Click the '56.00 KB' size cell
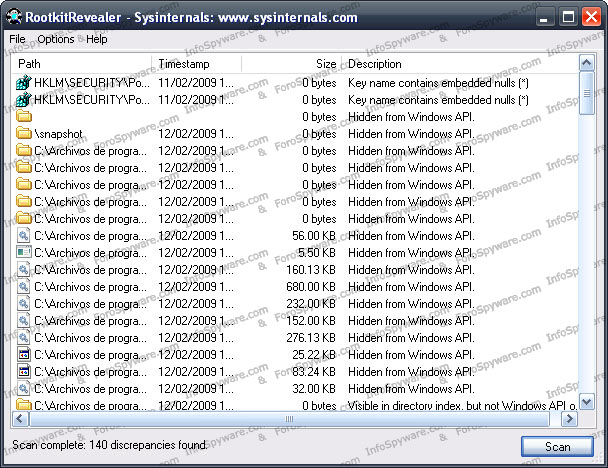Screen dimensions: 608x468 (x=314, y=236)
